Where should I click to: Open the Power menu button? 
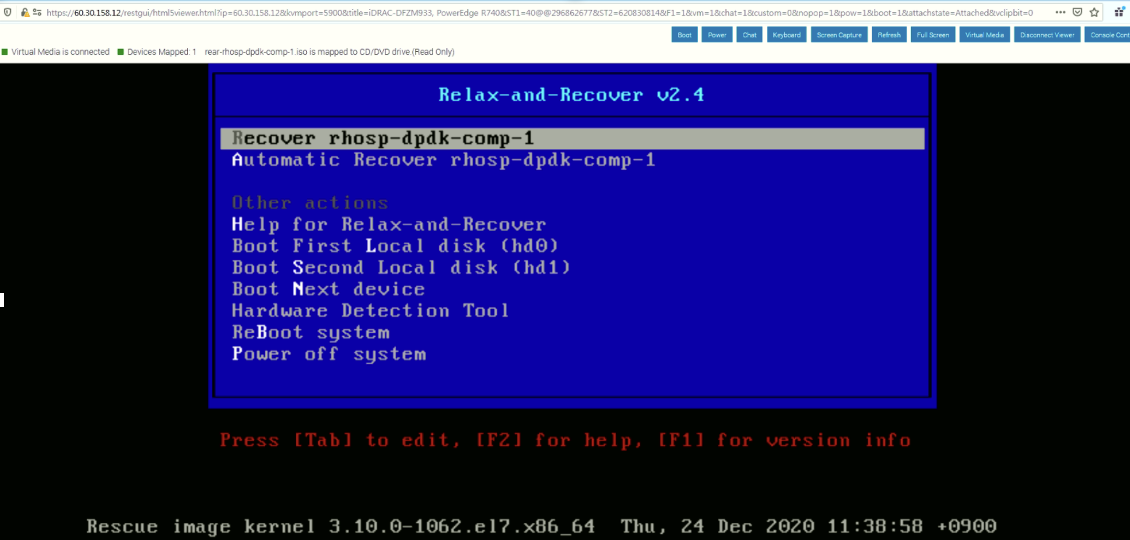coord(716,35)
